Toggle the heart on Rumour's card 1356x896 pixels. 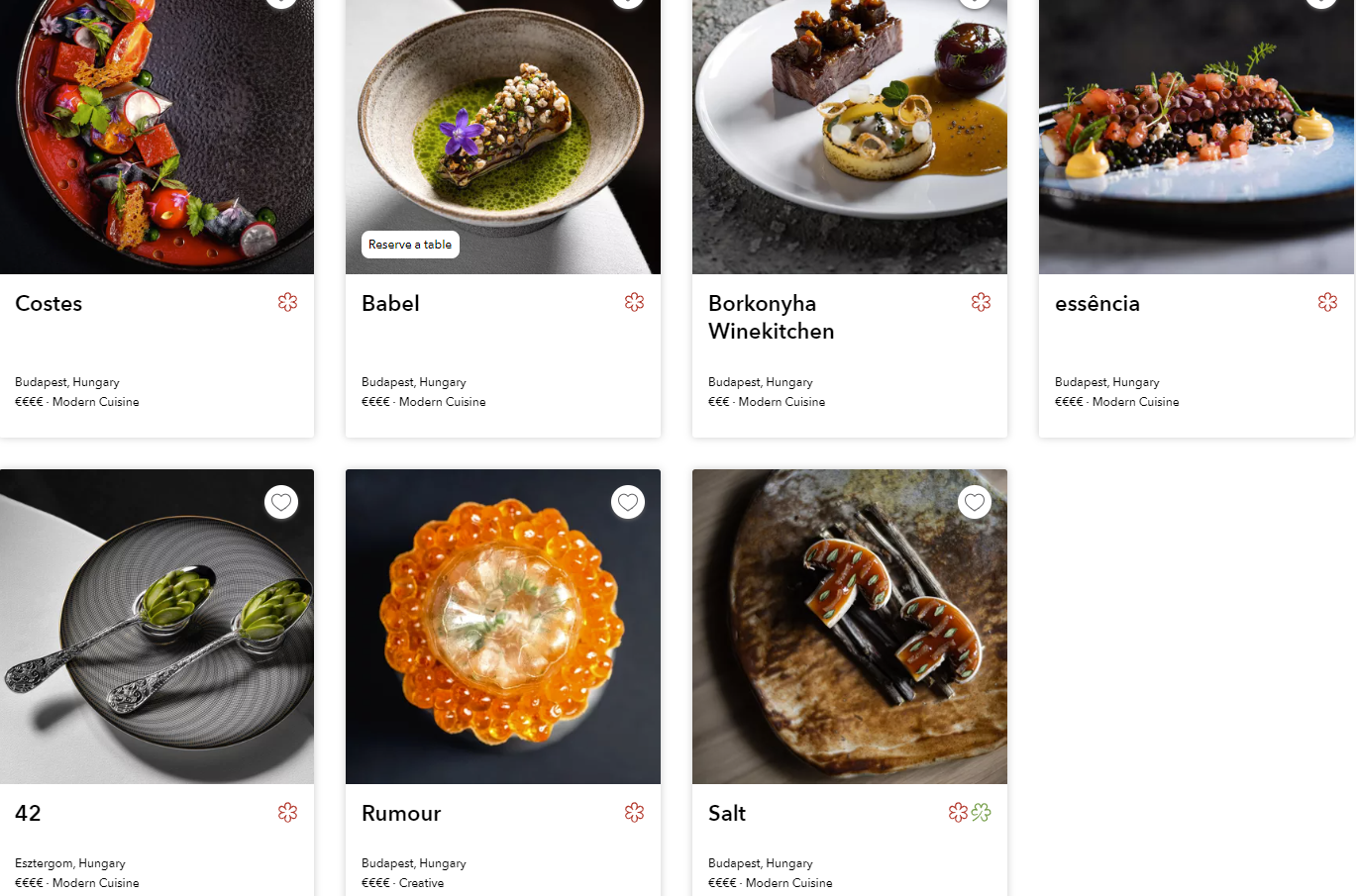(x=628, y=502)
